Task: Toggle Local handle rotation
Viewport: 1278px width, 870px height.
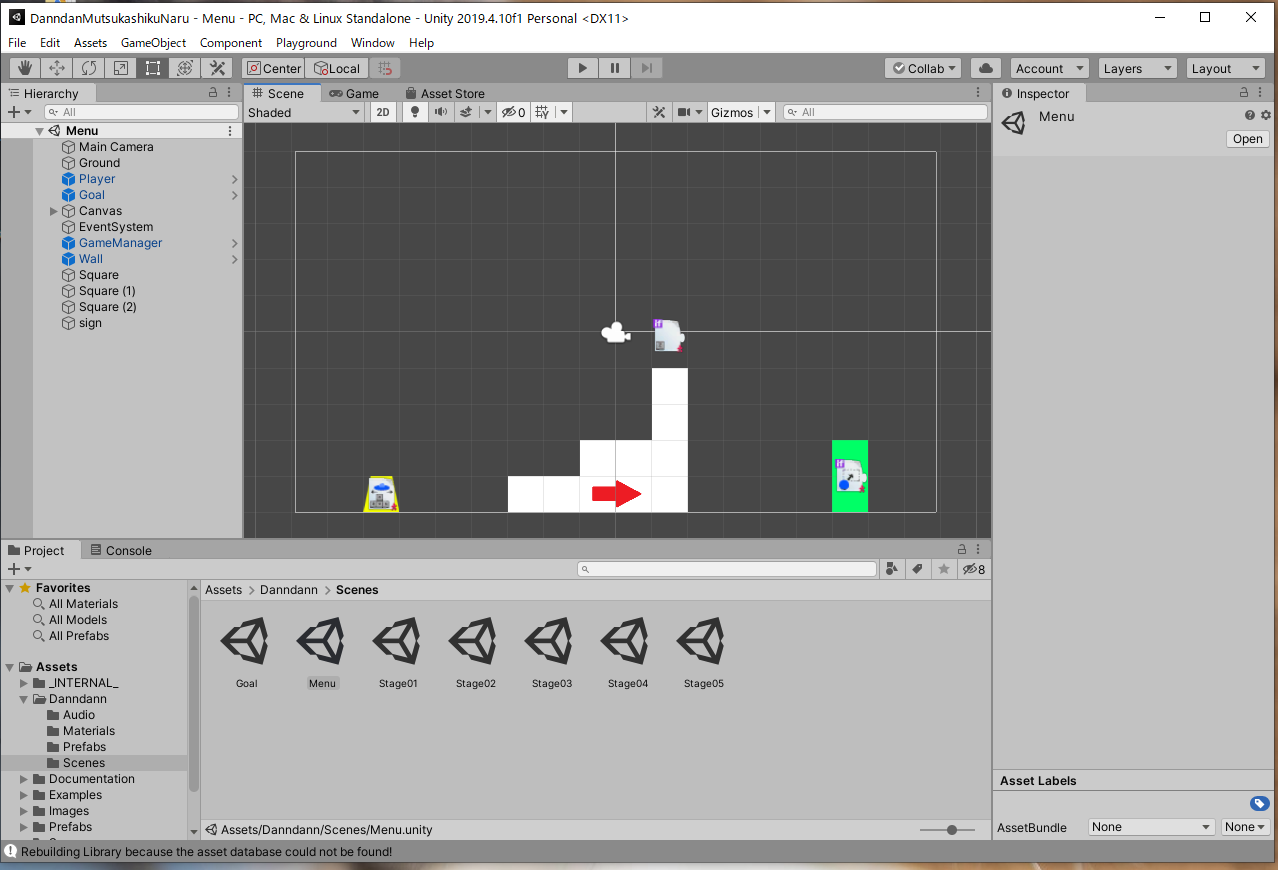Action: [337, 68]
